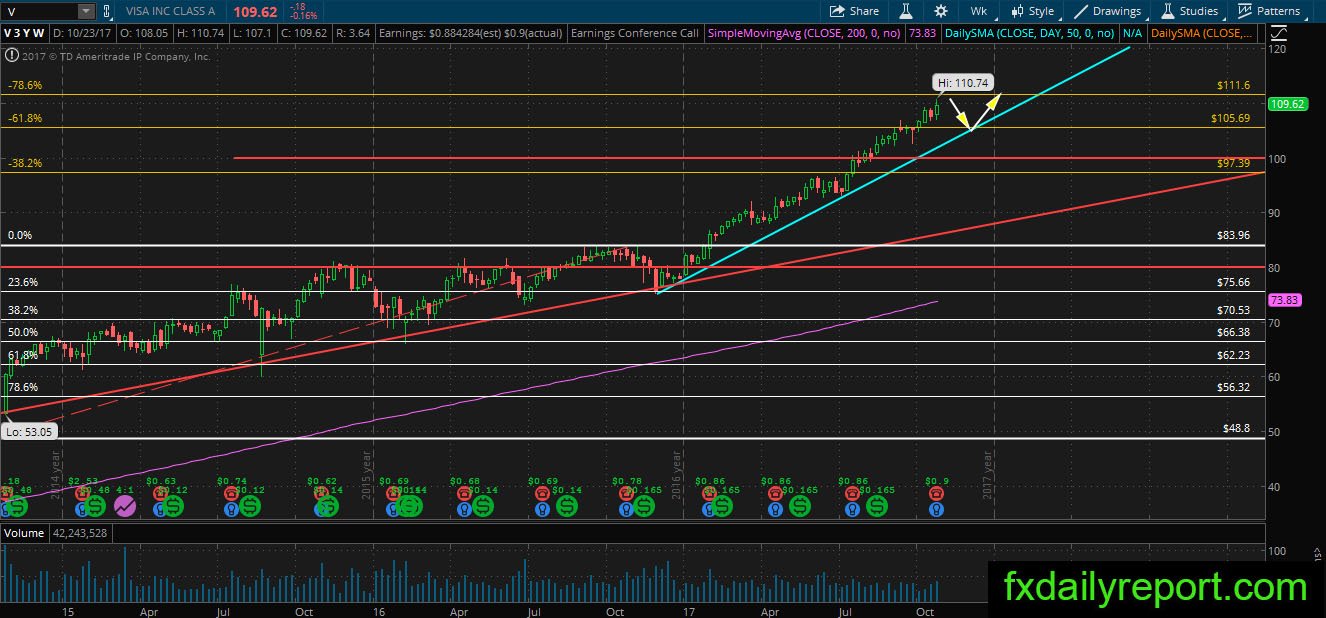Click the green 109.62 price axis tag
The image size is (1326, 618).
1286,104
